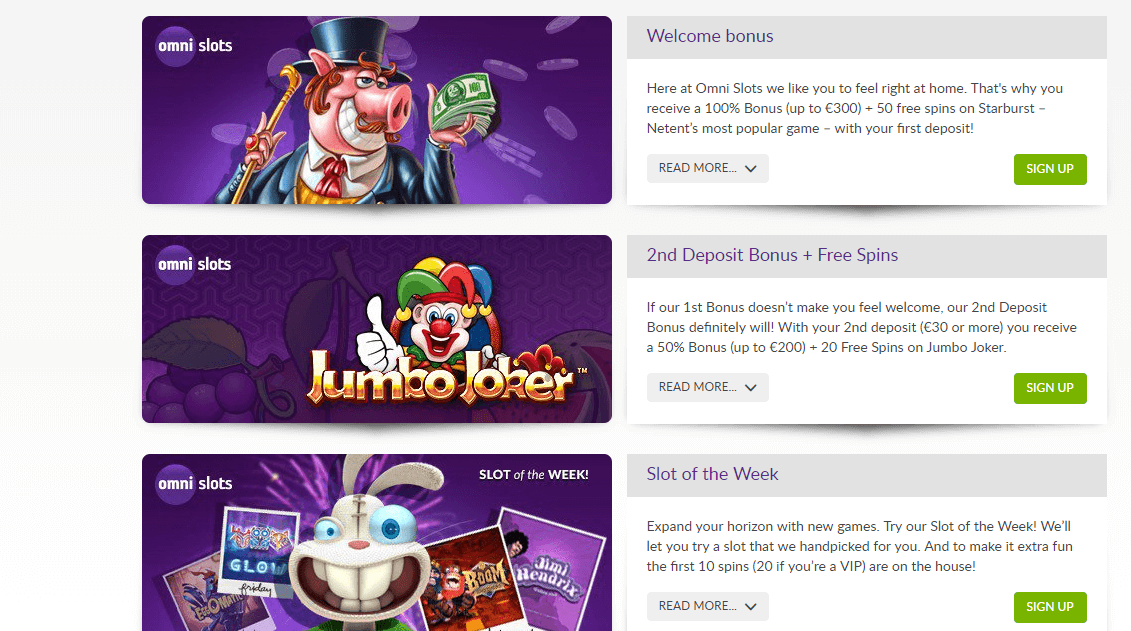The width and height of the screenshot is (1131, 631).
Task: Sign up for Slot of the Week
Action: pyautogui.click(x=1049, y=607)
